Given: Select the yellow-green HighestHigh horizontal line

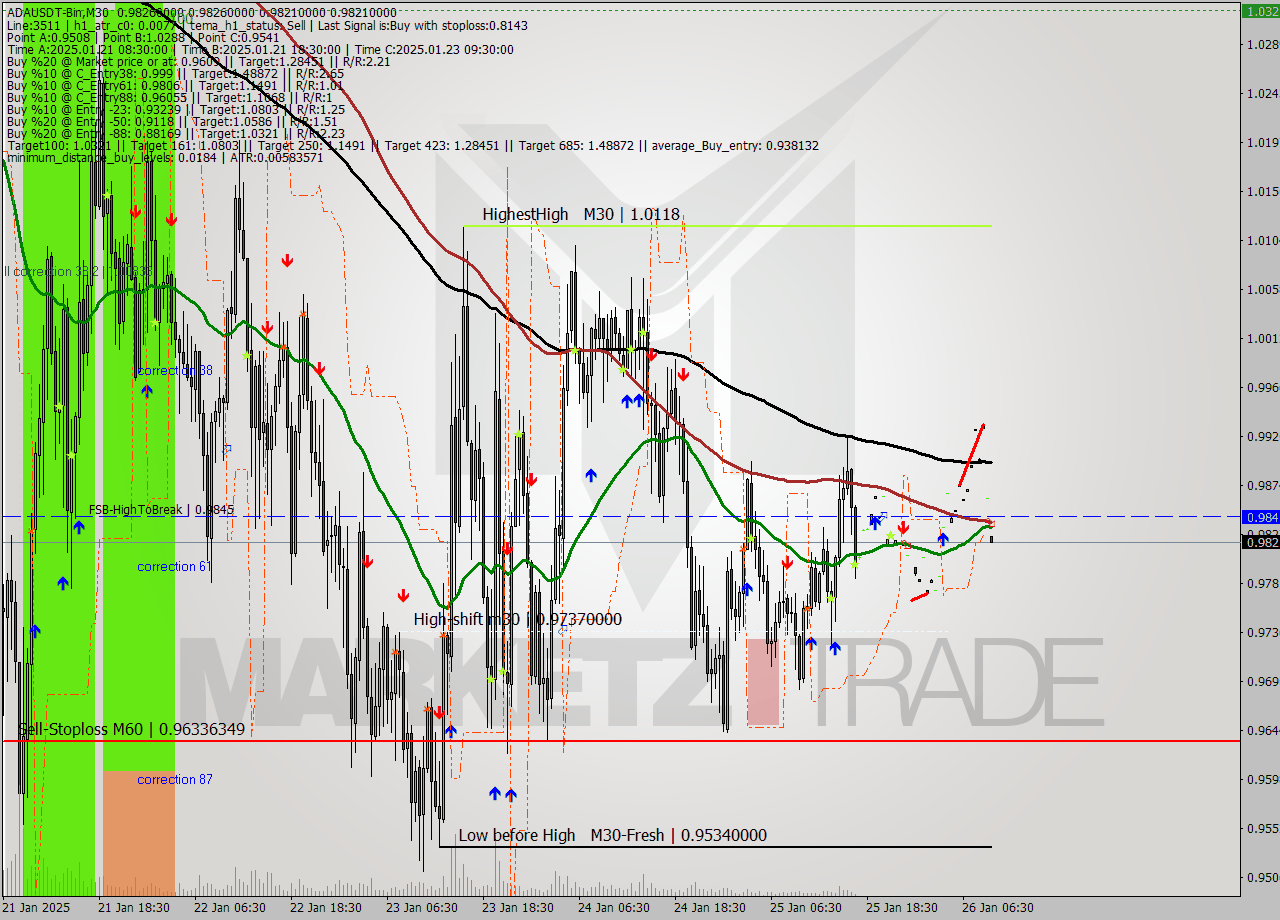Looking at the screenshot, I should click(x=727, y=226).
